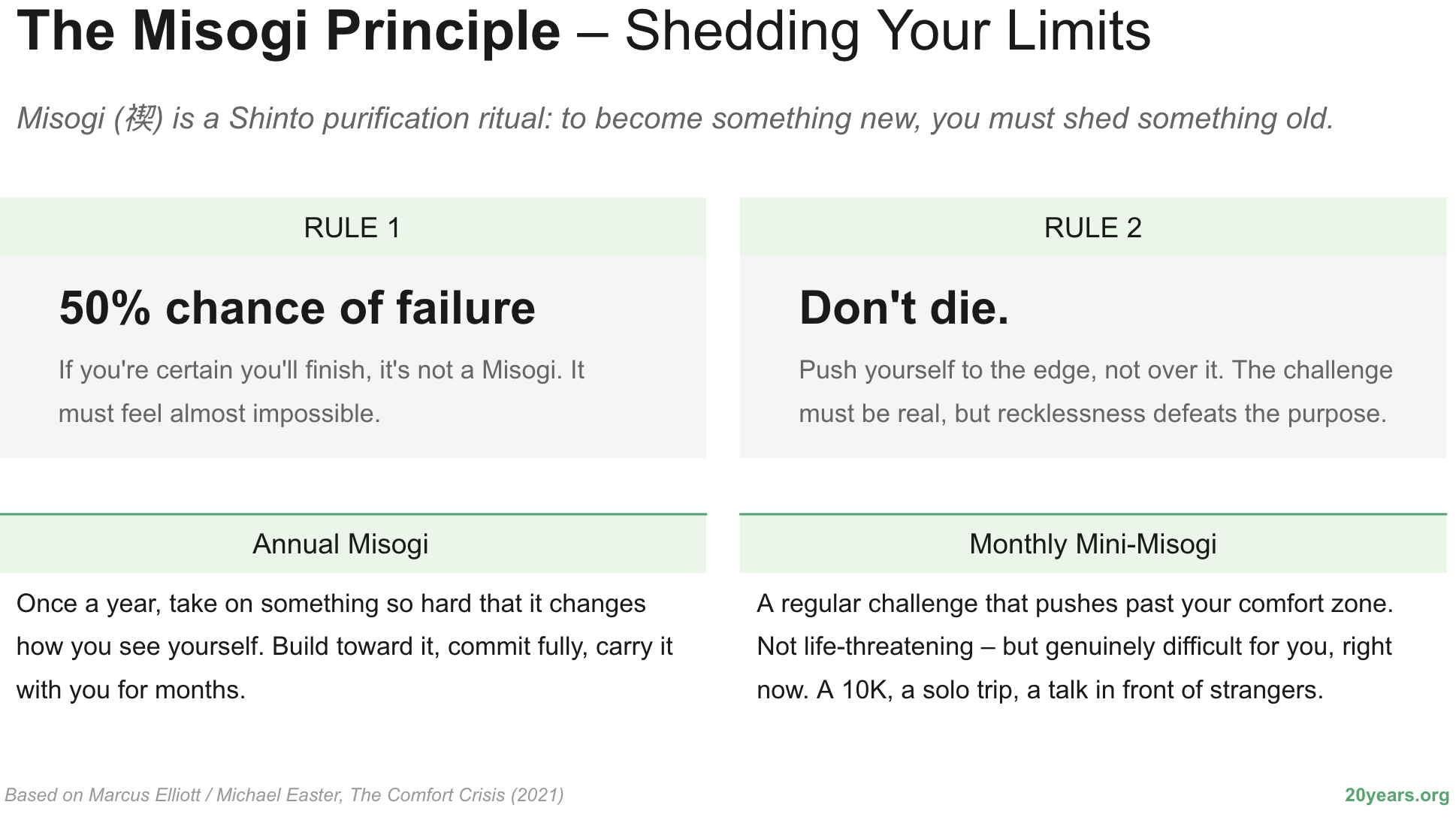Click the "Don't die." headline
The width and height of the screenshot is (1456, 820).
pos(904,308)
